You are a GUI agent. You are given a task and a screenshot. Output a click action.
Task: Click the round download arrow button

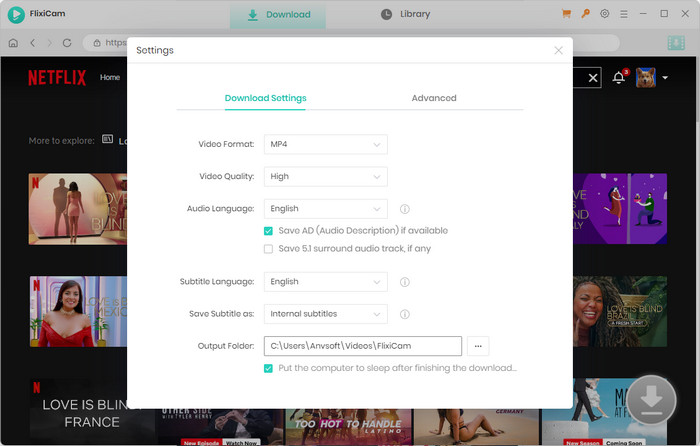651,399
